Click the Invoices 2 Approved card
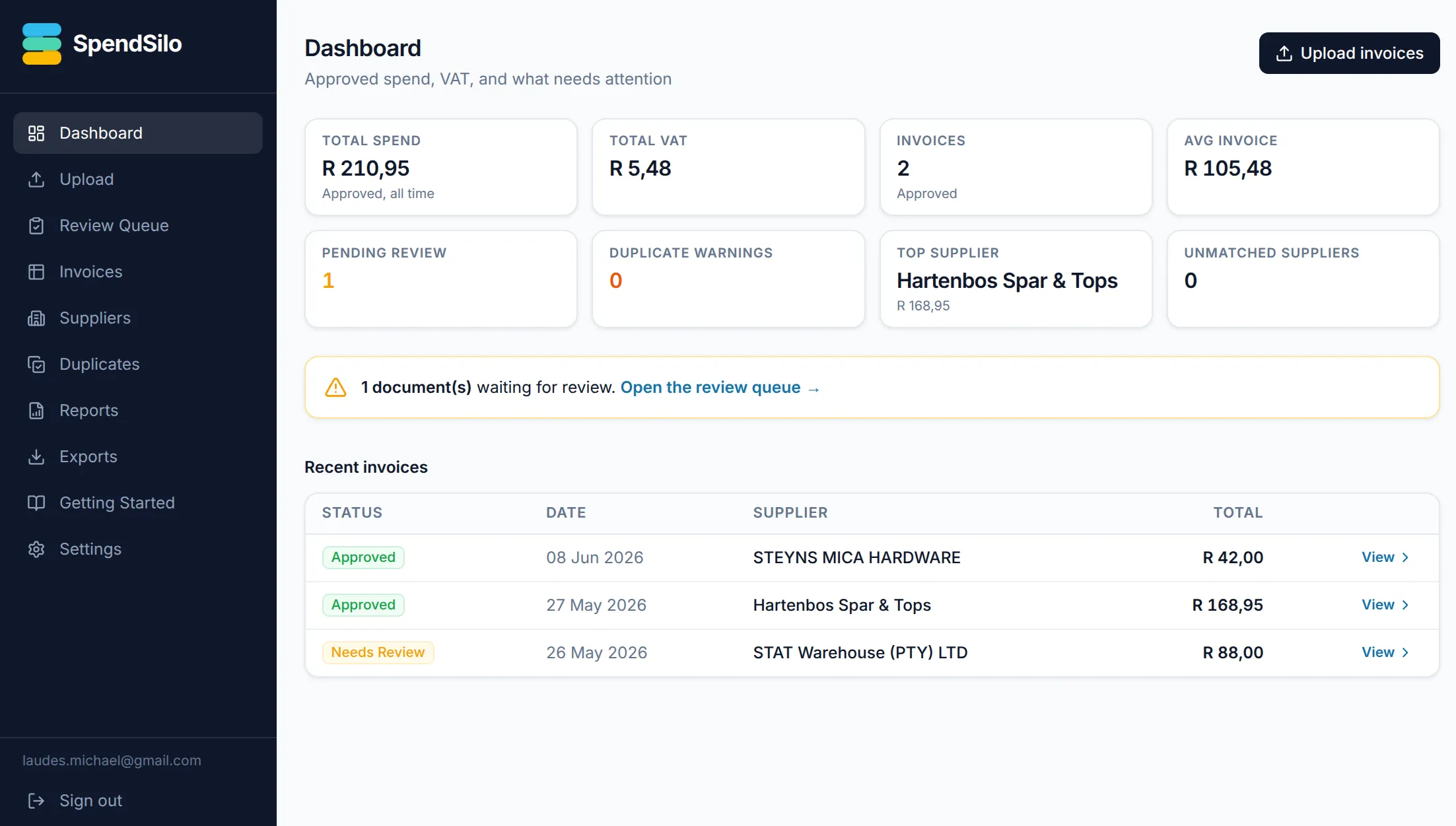This screenshot has width=1456, height=826. [x=1016, y=167]
